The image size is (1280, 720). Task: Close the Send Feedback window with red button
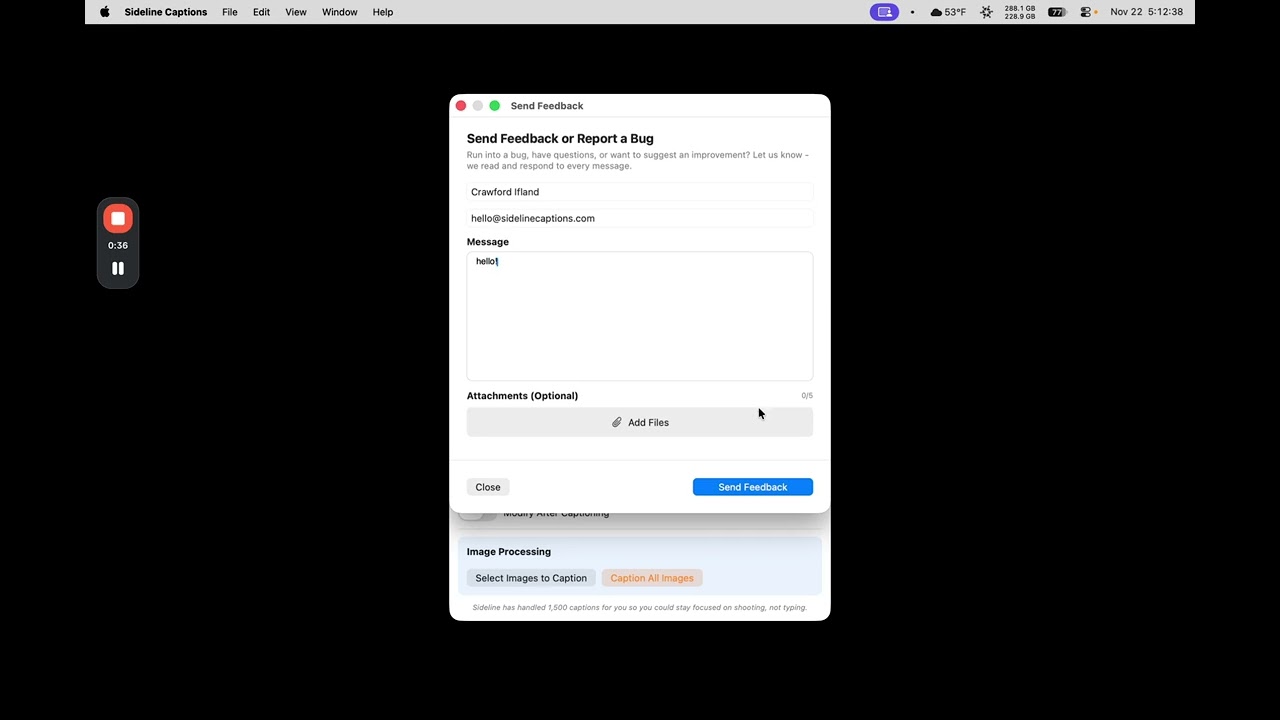tap(461, 106)
